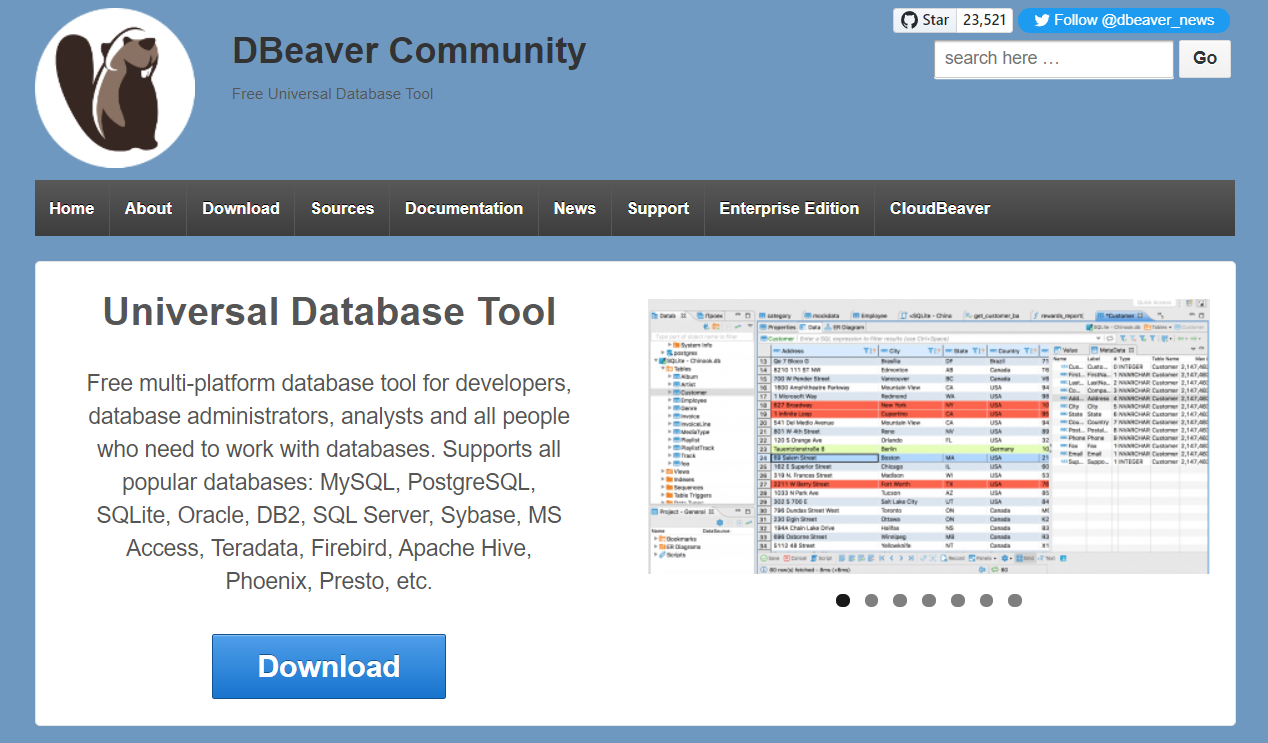Navigate to Documentation
Viewport: 1268px width, 743px height.
[x=464, y=208]
